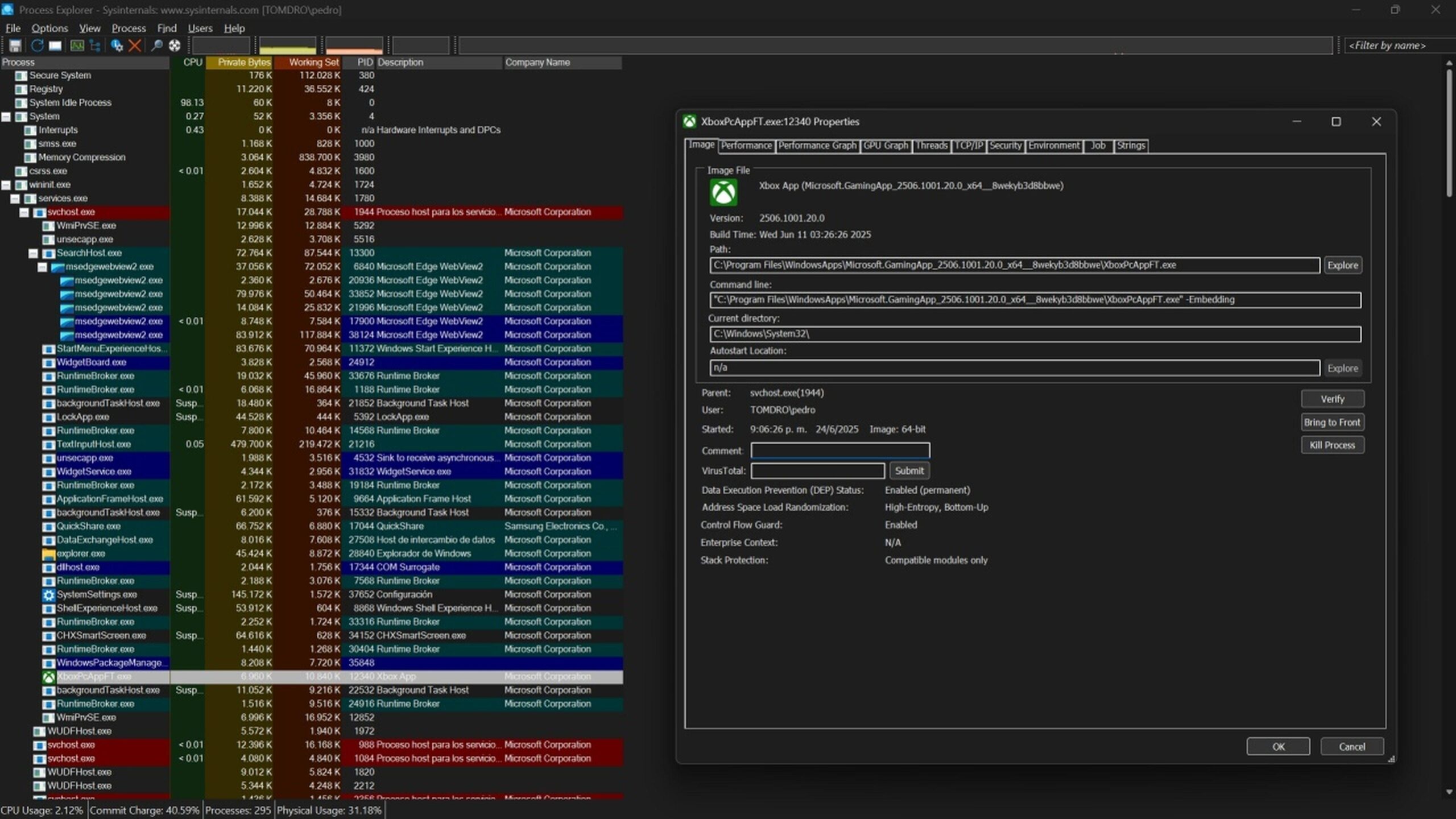Open the Help menu
This screenshot has width=1456, height=819.
pos(234,28)
